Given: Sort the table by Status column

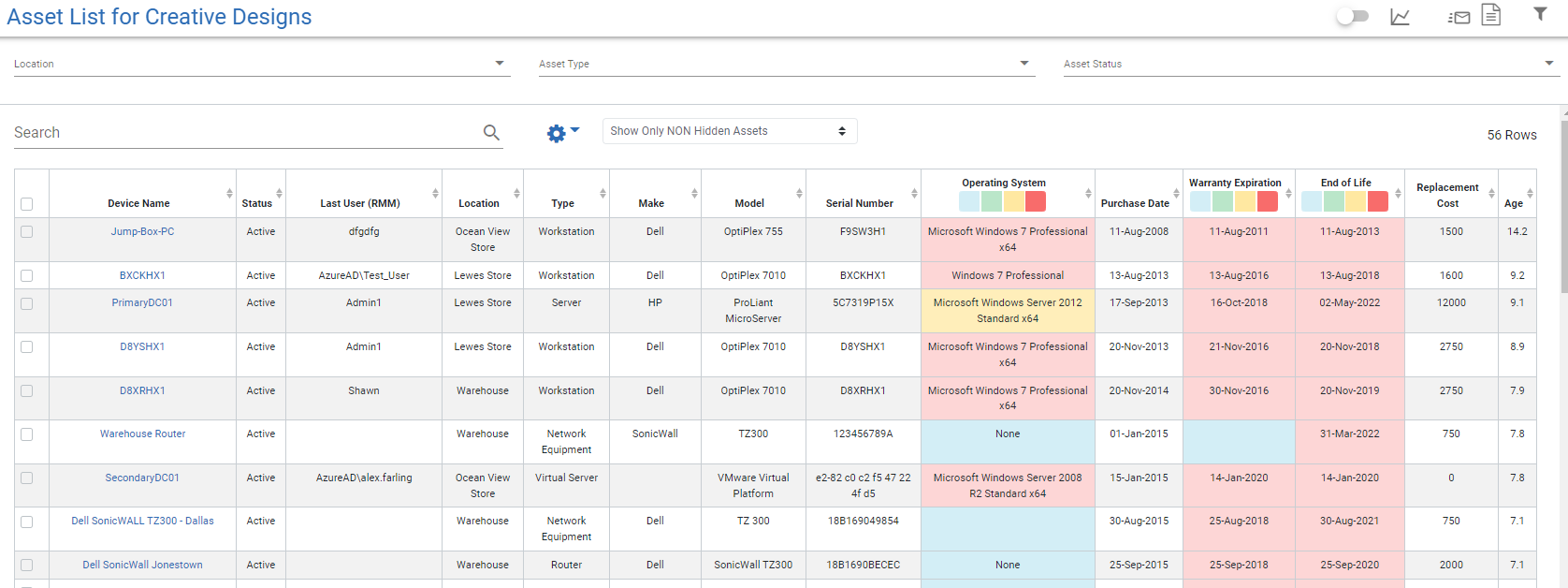Looking at the screenshot, I should (279, 194).
